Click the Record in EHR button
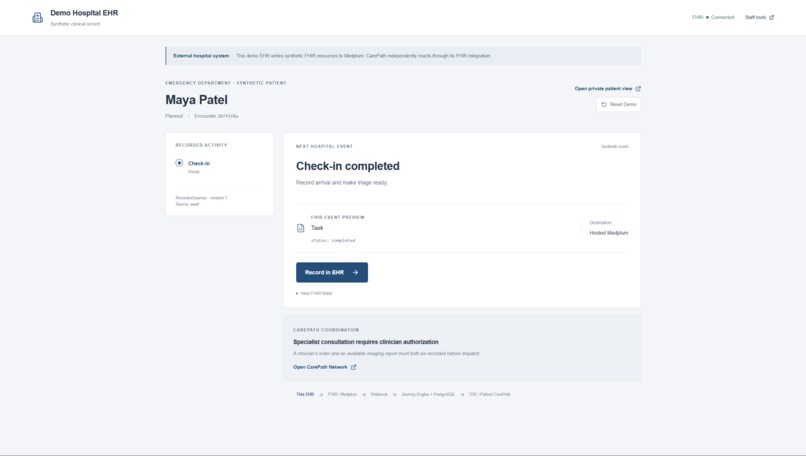The width and height of the screenshot is (806, 456). point(332,272)
